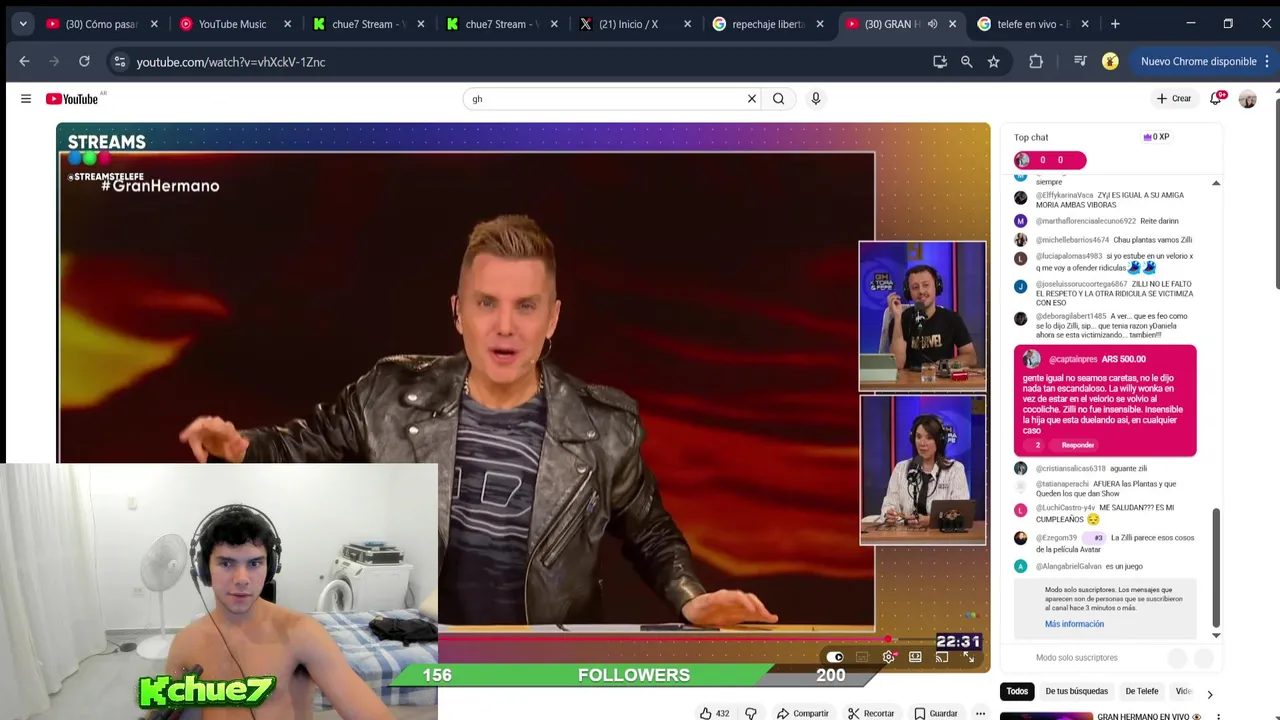The height and width of the screenshot is (720, 1280).
Task: Open video player settings gear
Action: pyautogui.click(x=888, y=657)
